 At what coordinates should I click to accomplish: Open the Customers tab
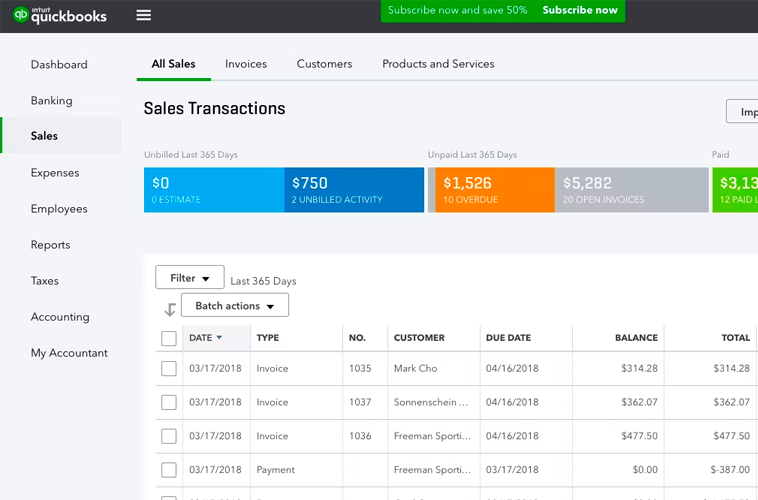pos(324,64)
